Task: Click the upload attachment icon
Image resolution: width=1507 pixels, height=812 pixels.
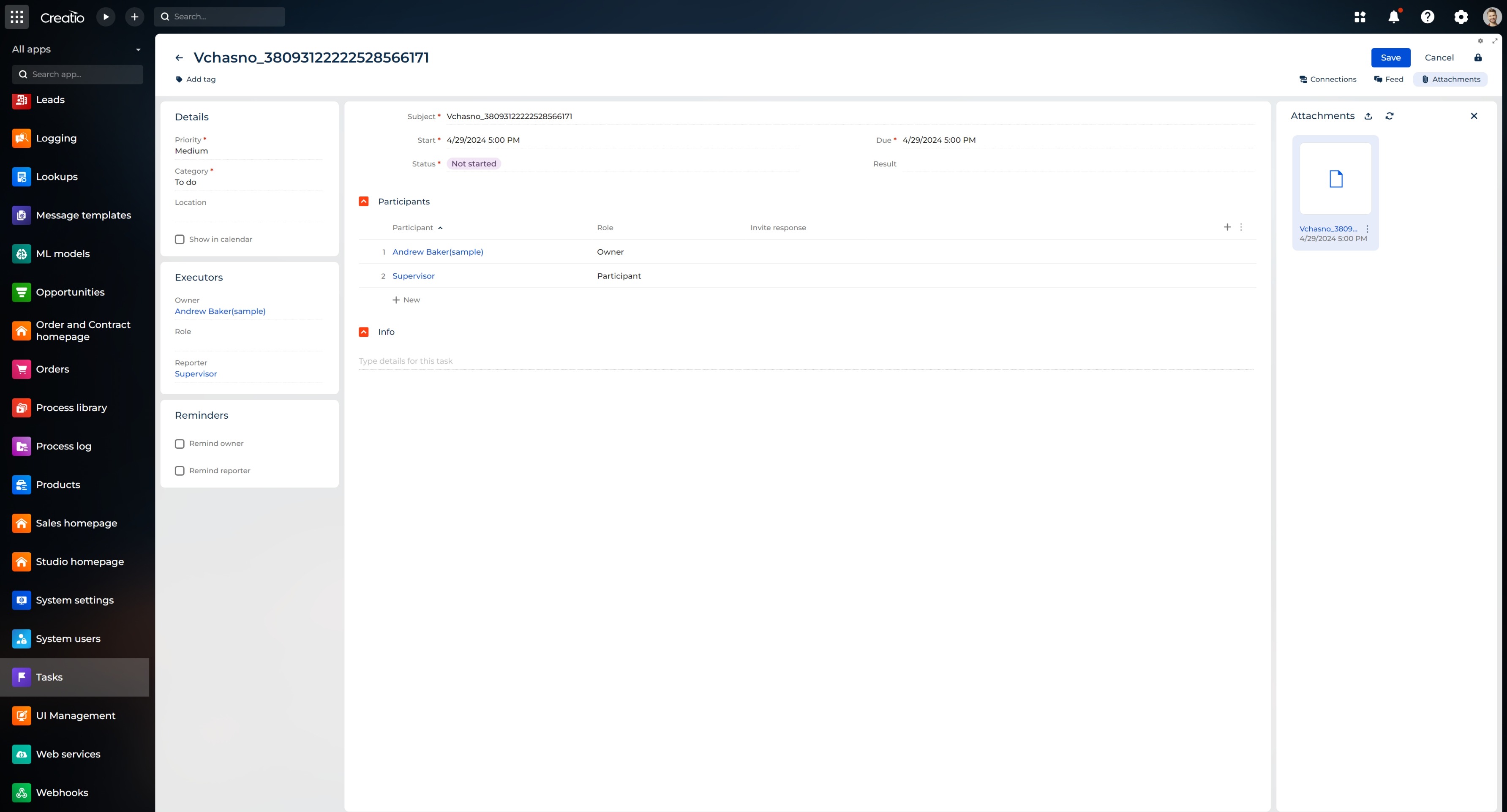Action: point(1368,117)
